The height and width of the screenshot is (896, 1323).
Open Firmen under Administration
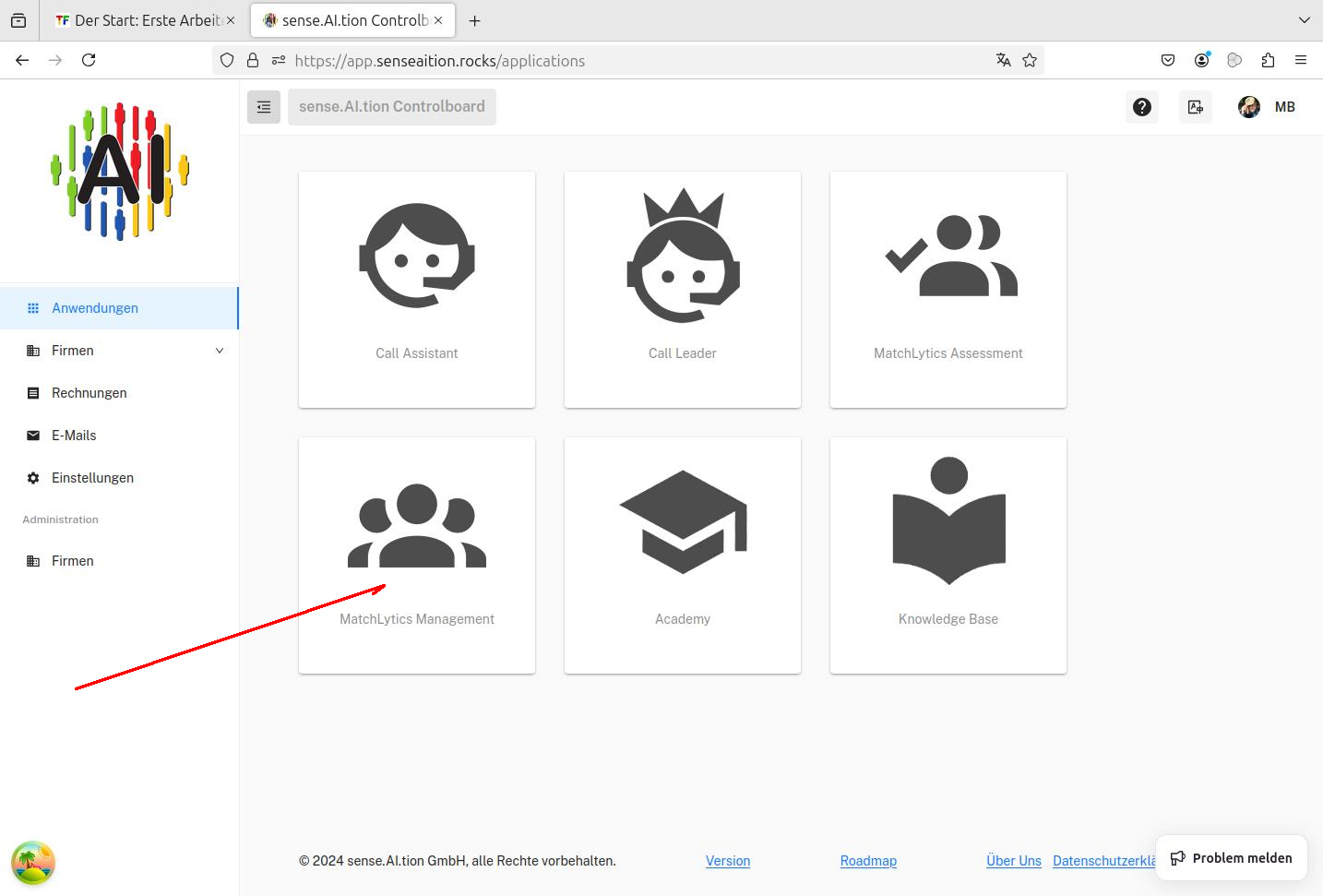tap(119, 561)
